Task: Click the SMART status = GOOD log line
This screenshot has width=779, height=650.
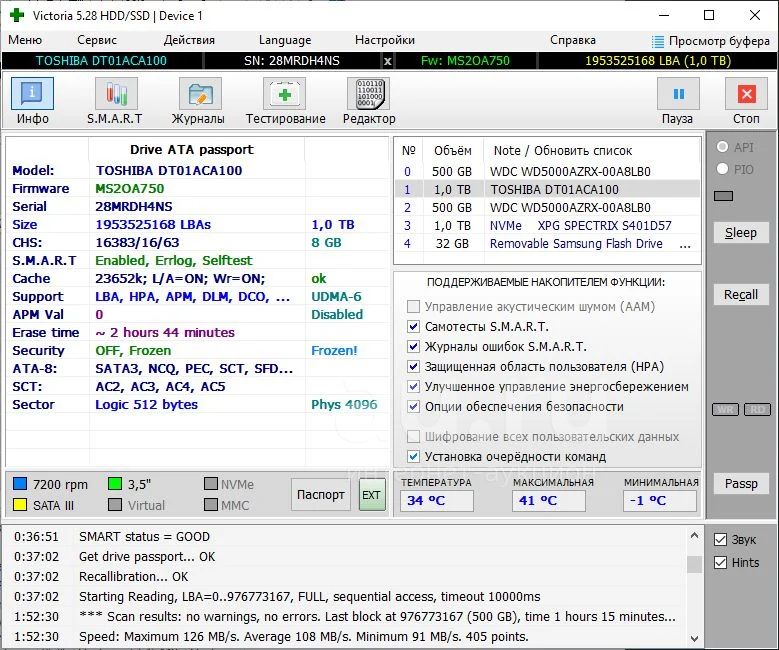Action: pos(145,537)
